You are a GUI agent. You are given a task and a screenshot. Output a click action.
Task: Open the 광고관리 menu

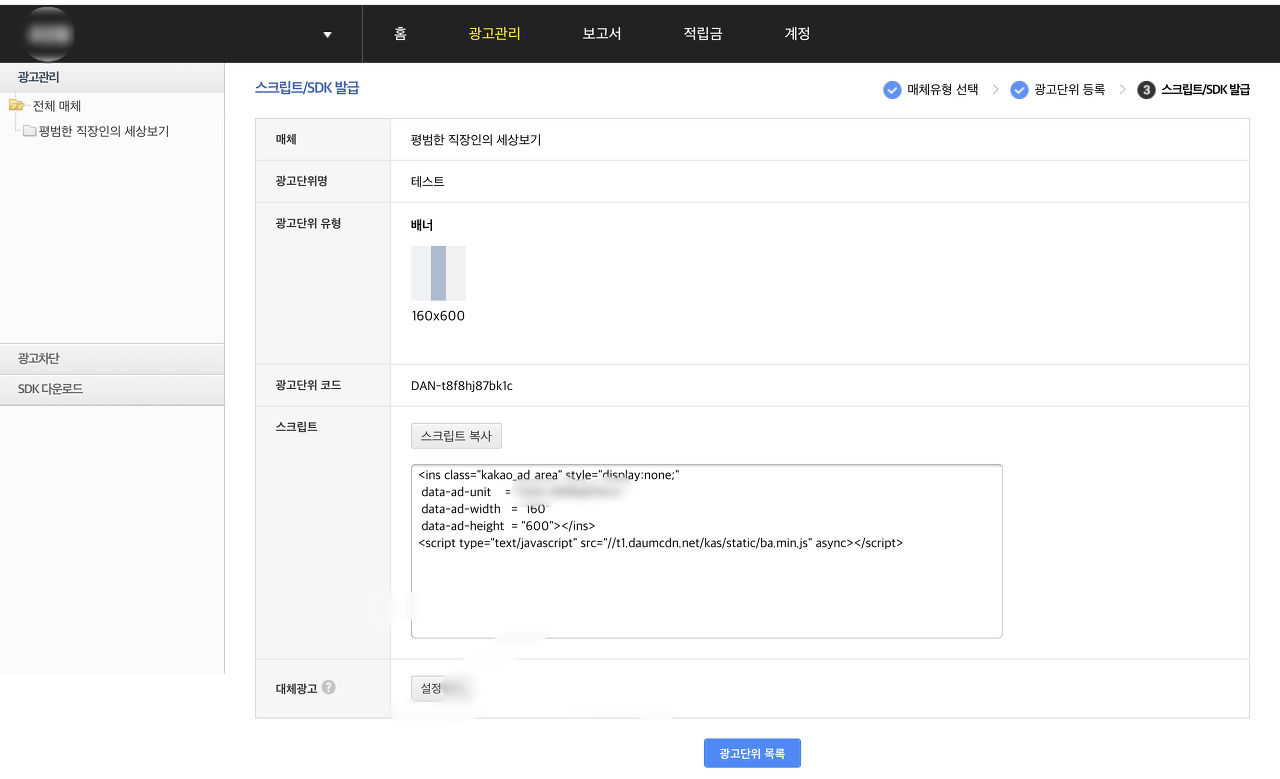[494, 34]
